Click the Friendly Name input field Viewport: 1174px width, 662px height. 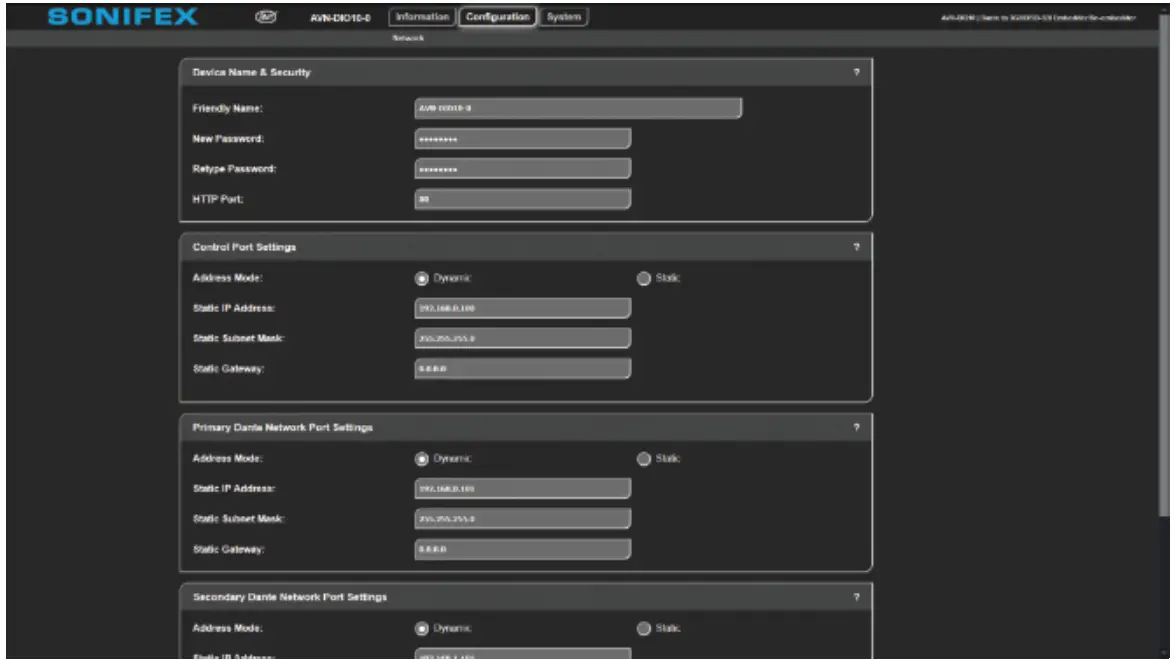pos(578,108)
